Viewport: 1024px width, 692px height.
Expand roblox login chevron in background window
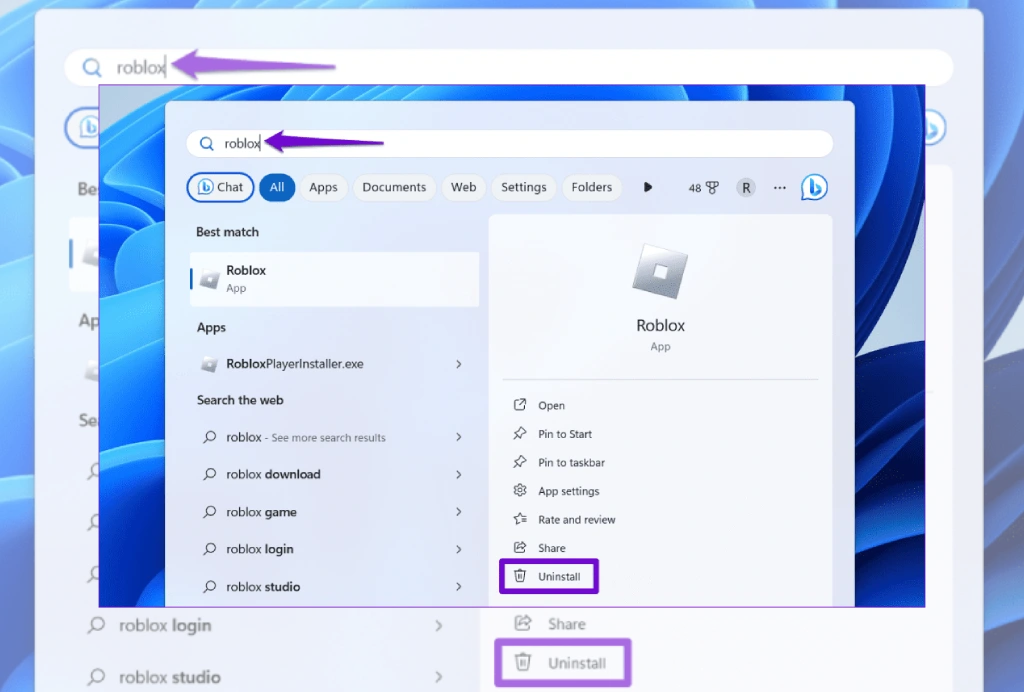[439, 626]
